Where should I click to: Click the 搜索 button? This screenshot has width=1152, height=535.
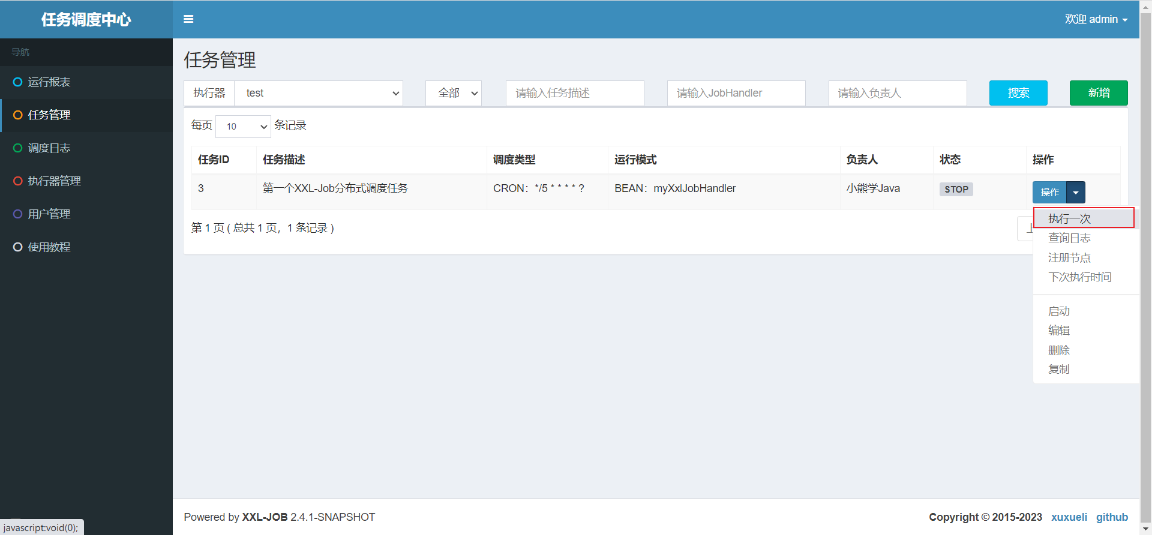[1018, 93]
